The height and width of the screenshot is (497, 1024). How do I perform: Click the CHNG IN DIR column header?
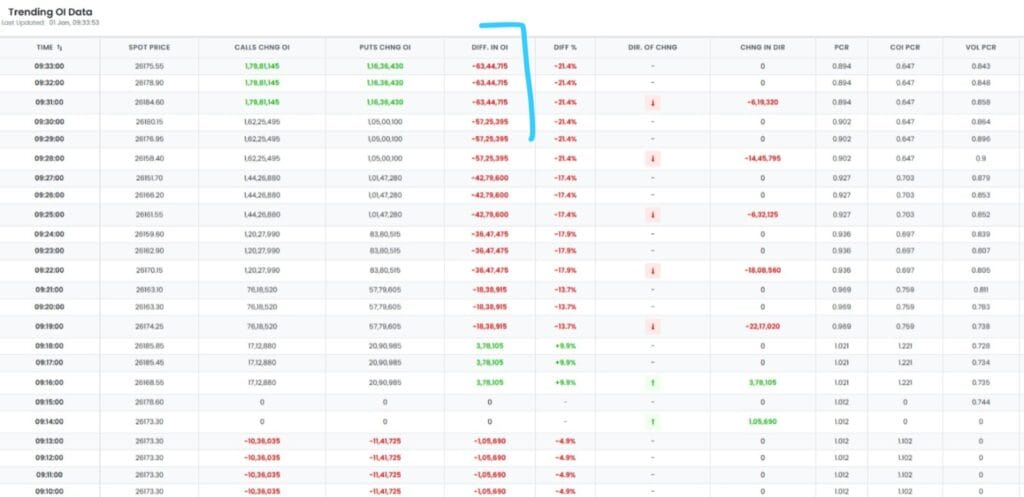point(762,47)
